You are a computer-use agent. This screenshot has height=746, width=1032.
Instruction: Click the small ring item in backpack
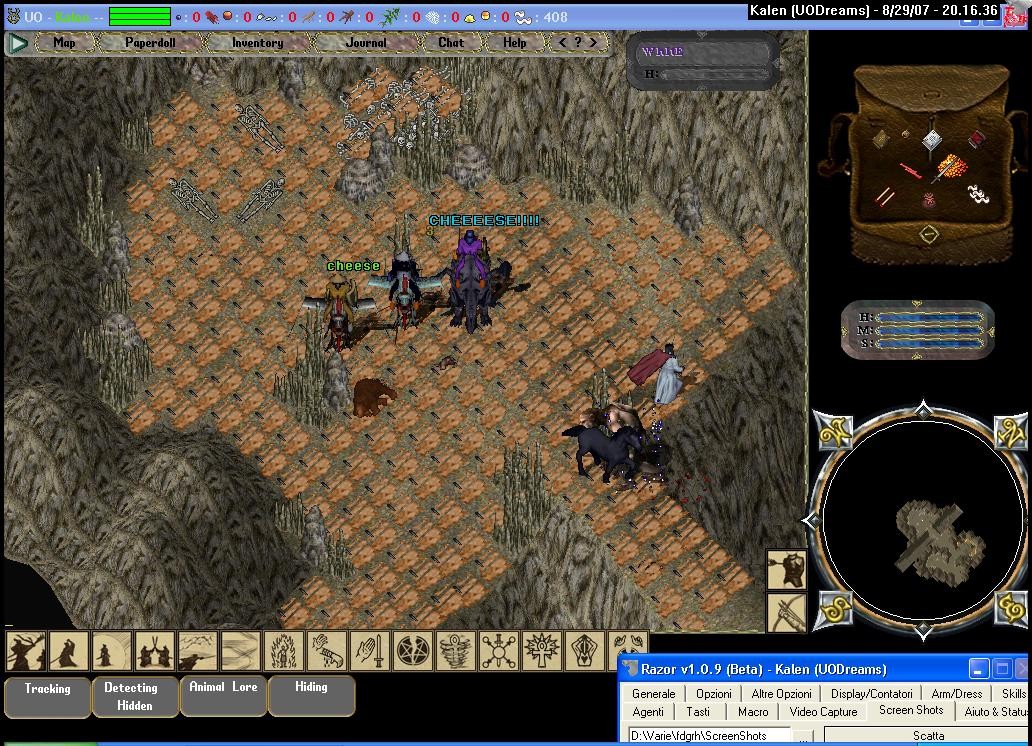point(906,134)
